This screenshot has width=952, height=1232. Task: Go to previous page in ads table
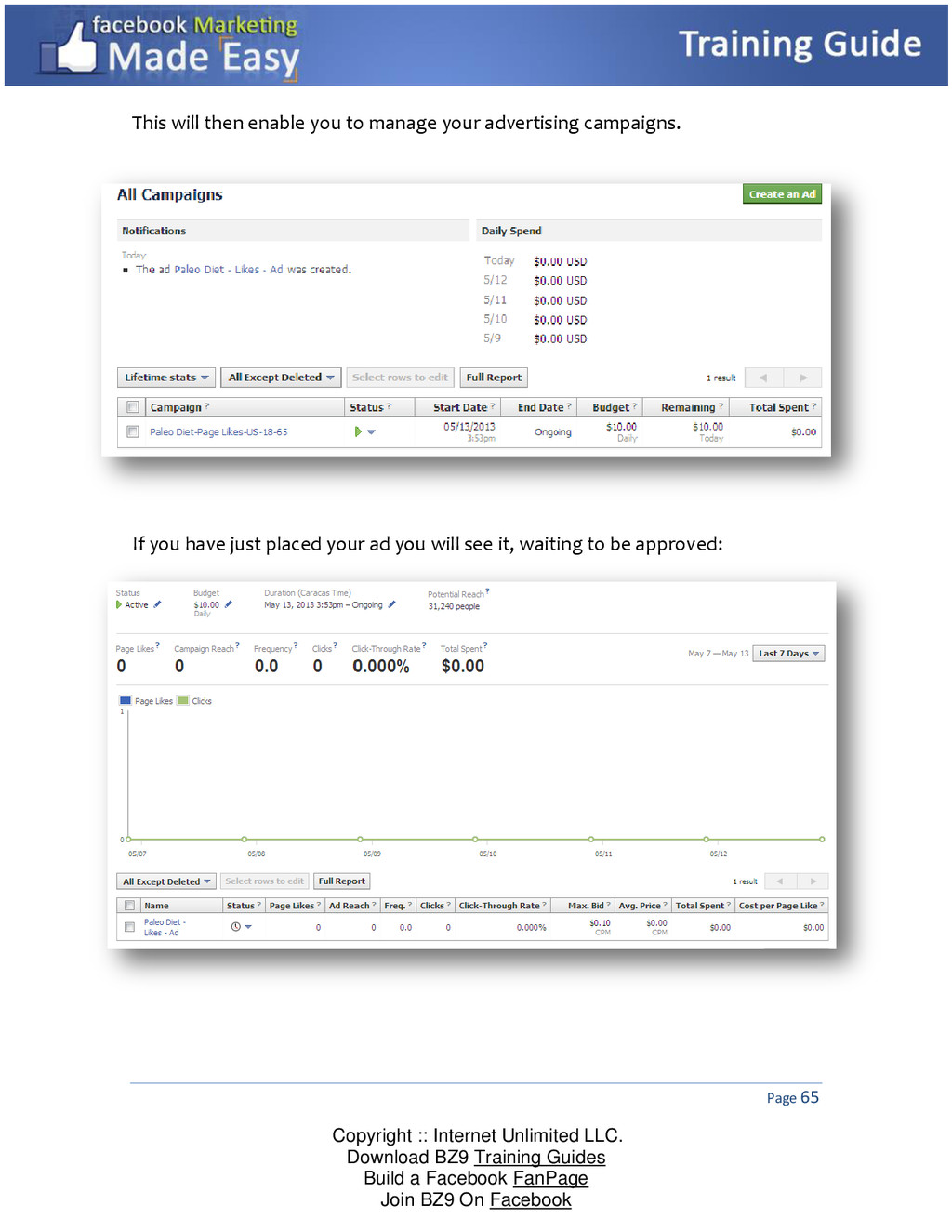(x=780, y=881)
